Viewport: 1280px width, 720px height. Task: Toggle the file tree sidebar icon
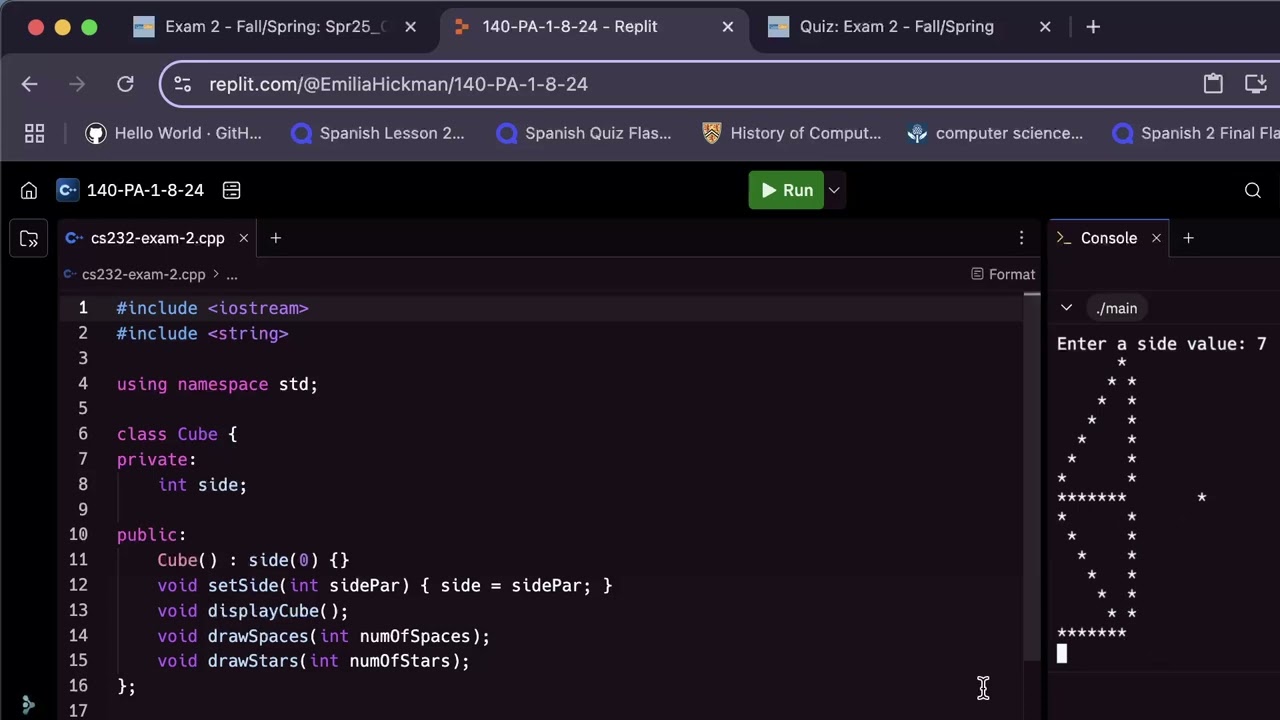[29, 238]
